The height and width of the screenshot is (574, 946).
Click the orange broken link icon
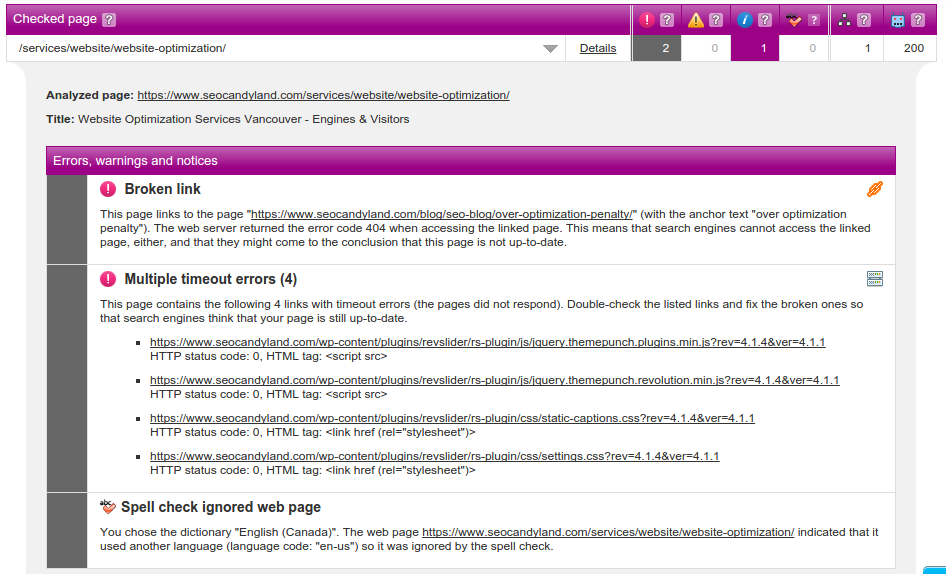(x=874, y=189)
